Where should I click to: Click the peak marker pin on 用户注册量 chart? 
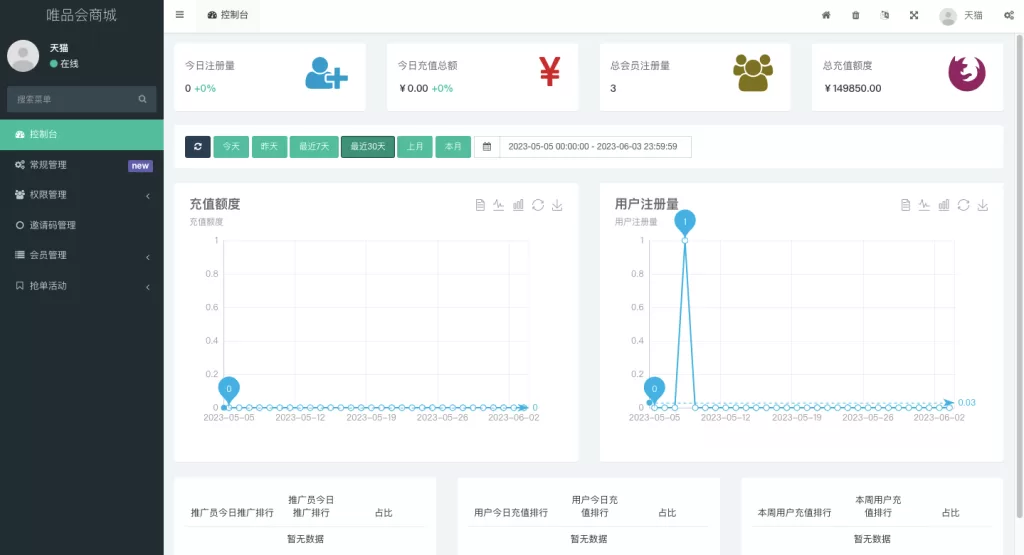pos(684,223)
